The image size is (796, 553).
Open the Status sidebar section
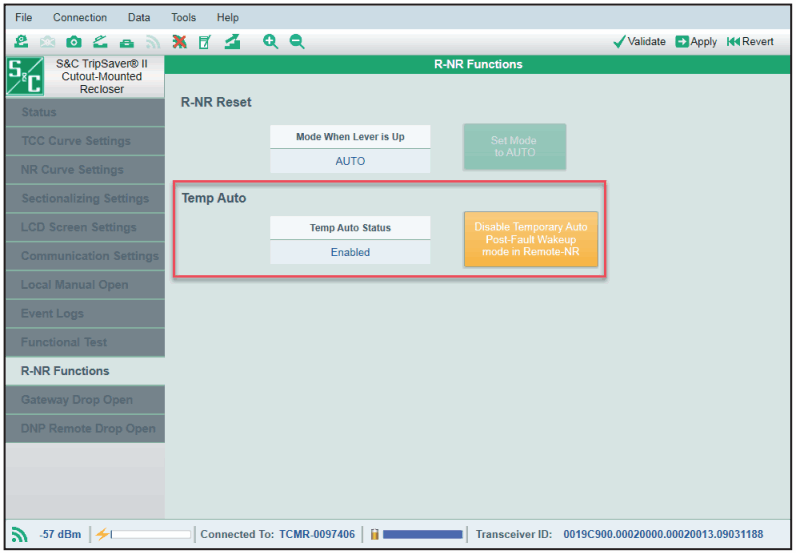coord(85,112)
